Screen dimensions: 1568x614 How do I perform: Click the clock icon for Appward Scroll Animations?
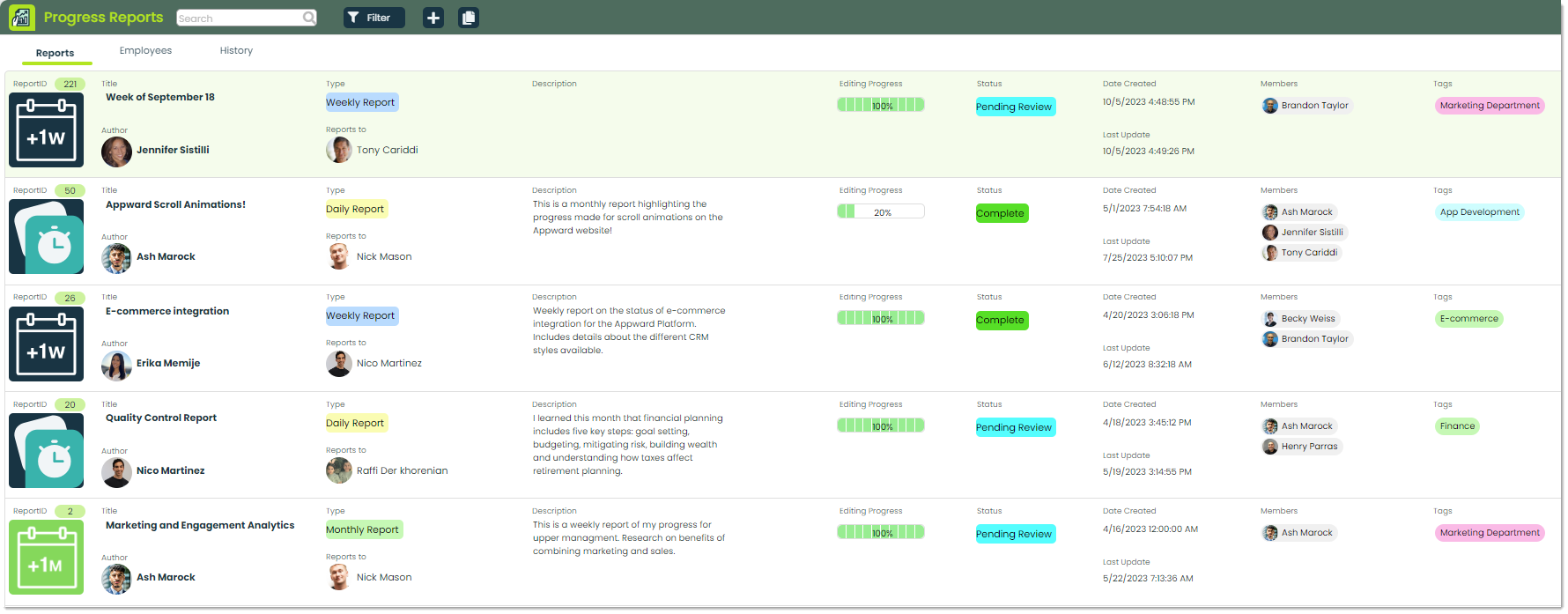(46, 237)
